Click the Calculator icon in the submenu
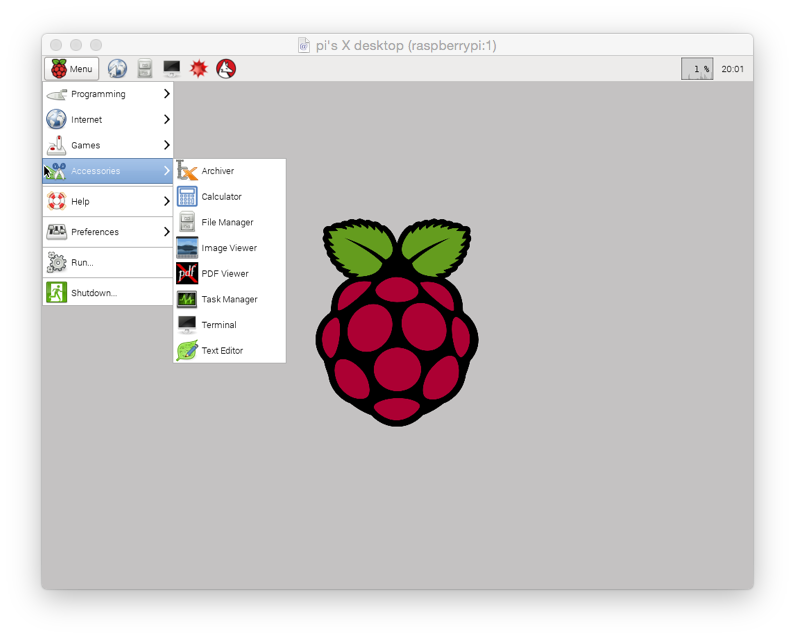The image size is (795, 639). pos(187,197)
